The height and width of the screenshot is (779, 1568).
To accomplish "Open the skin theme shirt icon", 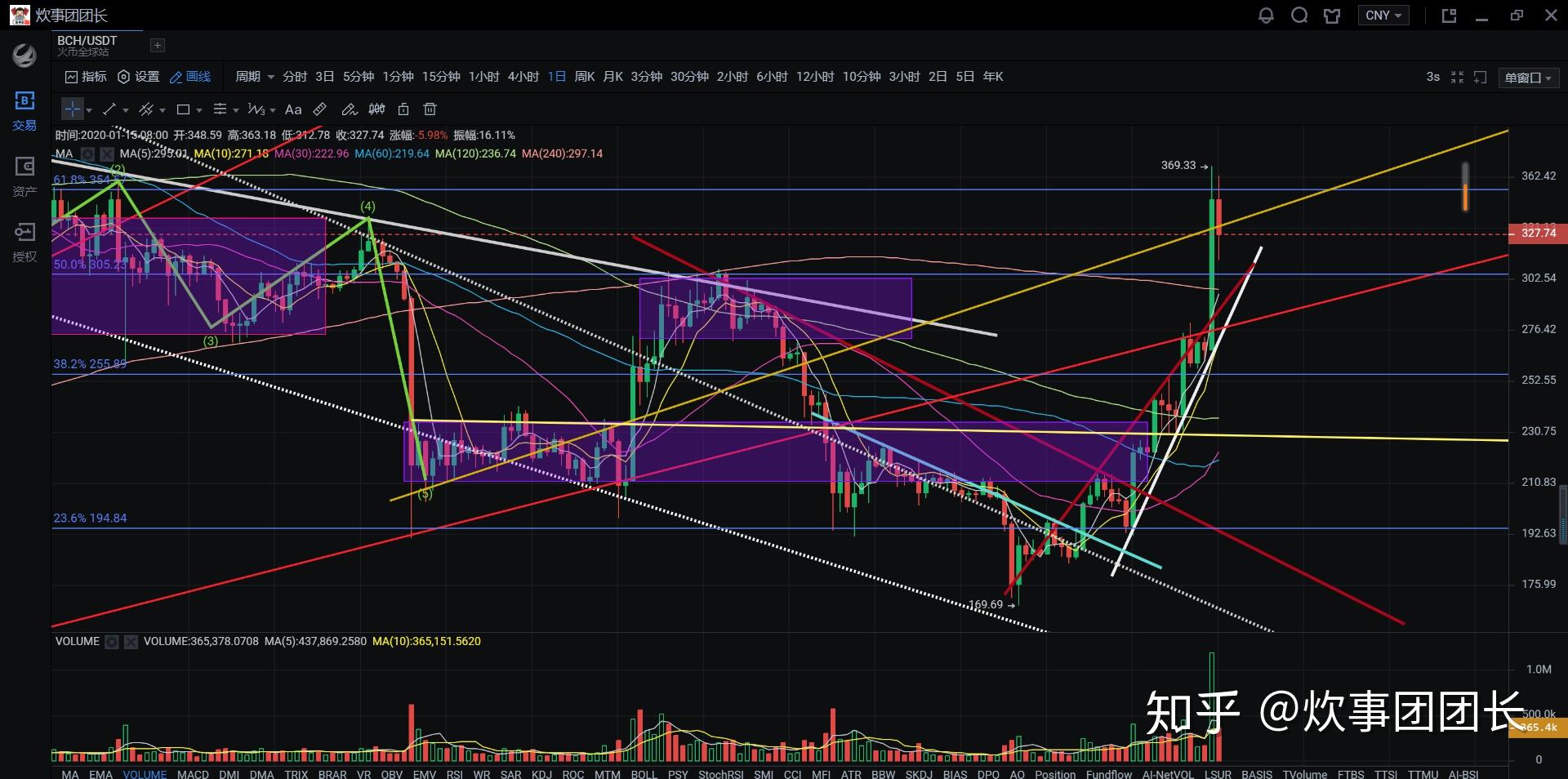I will click(1332, 16).
